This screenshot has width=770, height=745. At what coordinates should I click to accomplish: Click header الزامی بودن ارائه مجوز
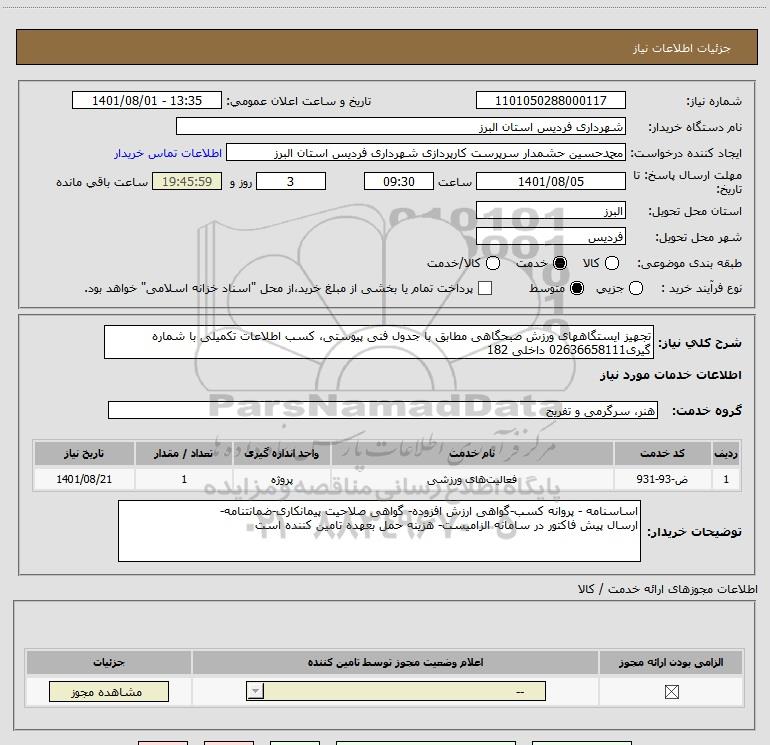click(x=671, y=662)
